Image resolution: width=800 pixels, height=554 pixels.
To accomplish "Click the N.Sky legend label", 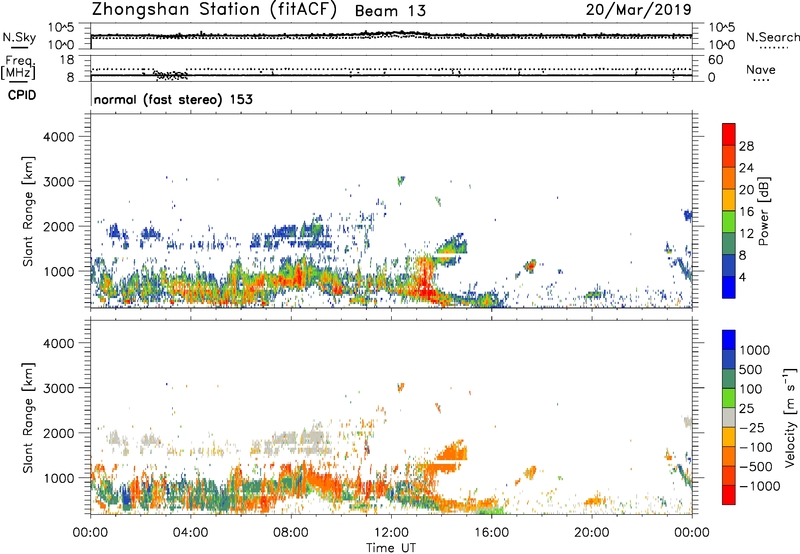I will click(19, 37).
